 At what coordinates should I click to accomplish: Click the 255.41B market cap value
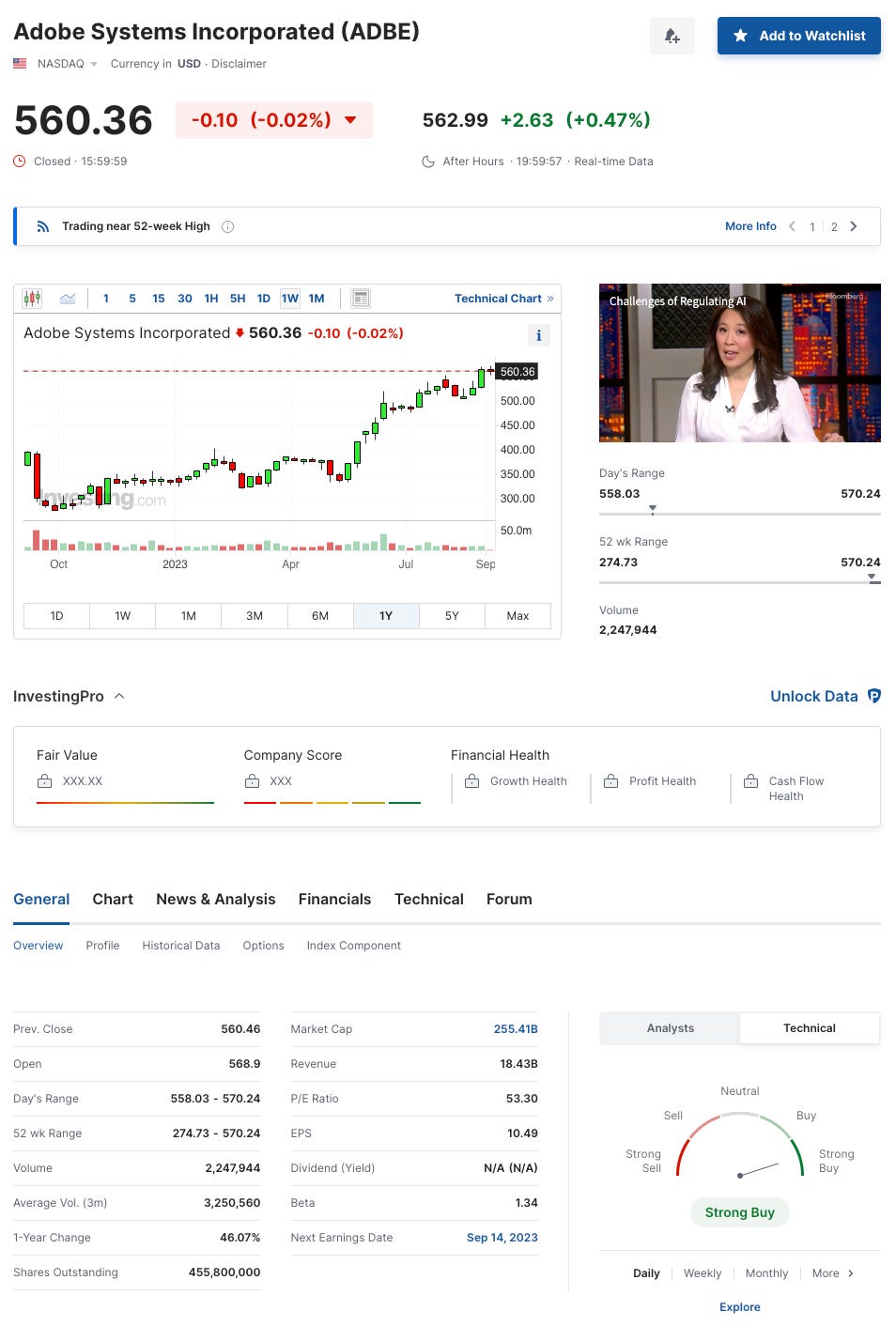(x=516, y=1029)
